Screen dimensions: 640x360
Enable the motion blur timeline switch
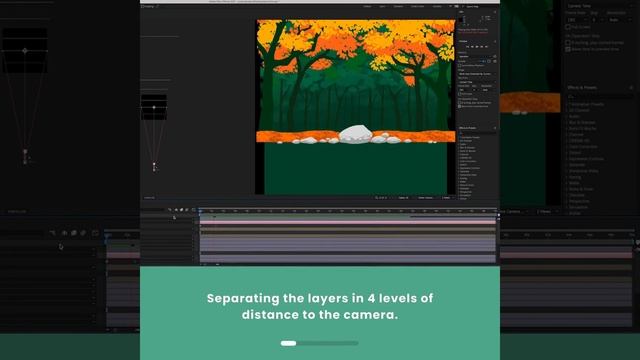[187, 209]
